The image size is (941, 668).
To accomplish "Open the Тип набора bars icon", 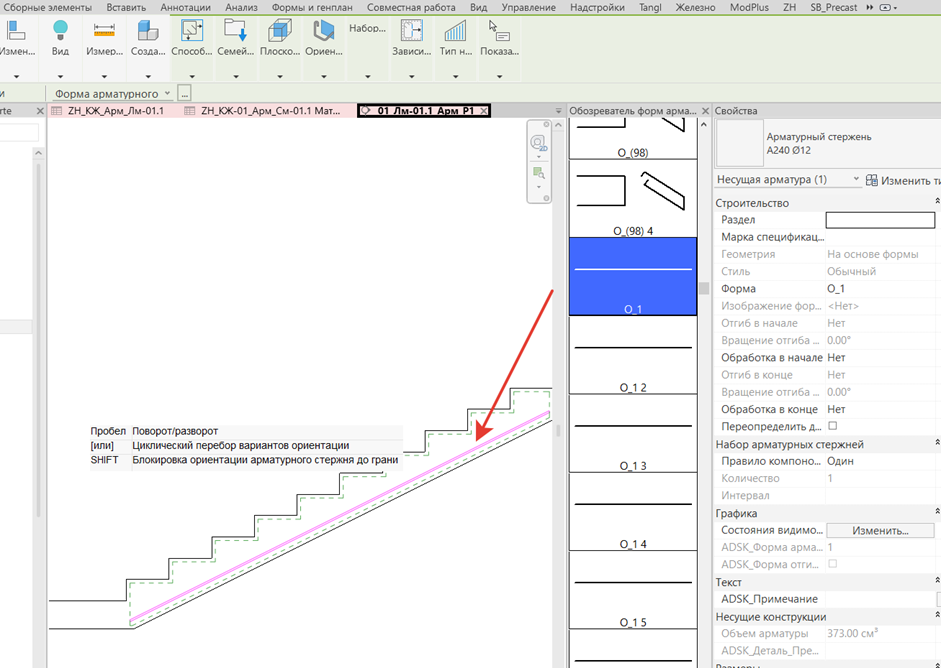I will point(455,30).
